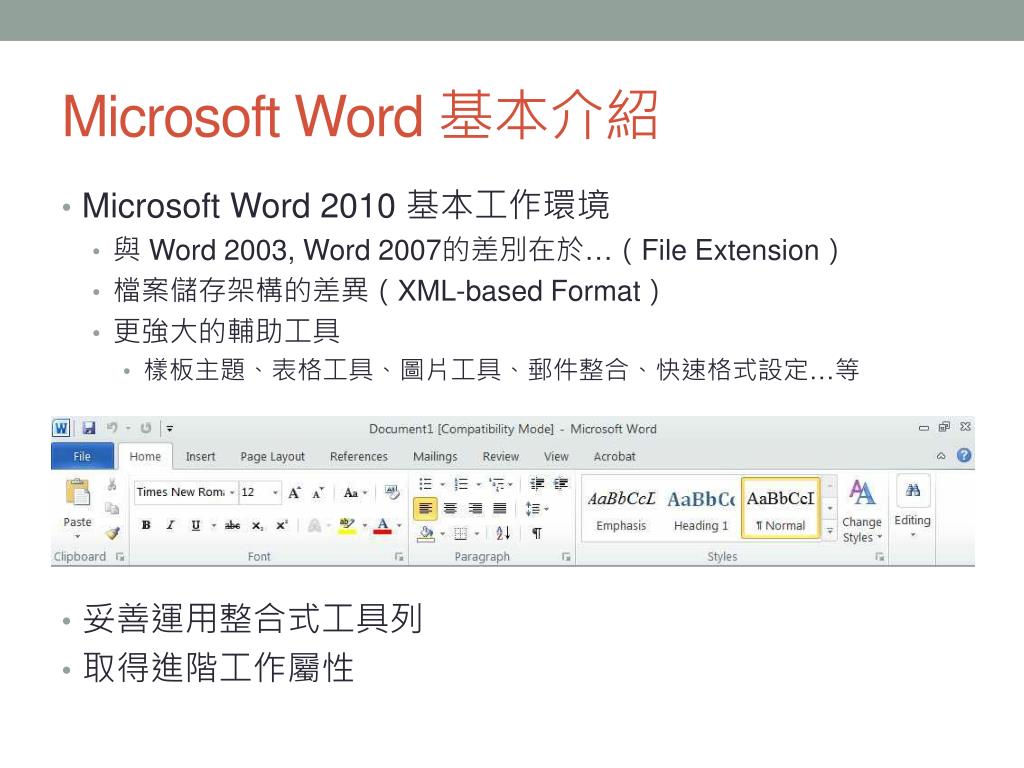Apply Strikethrough formatting
This screenshot has width=1024, height=768.
point(232,525)
